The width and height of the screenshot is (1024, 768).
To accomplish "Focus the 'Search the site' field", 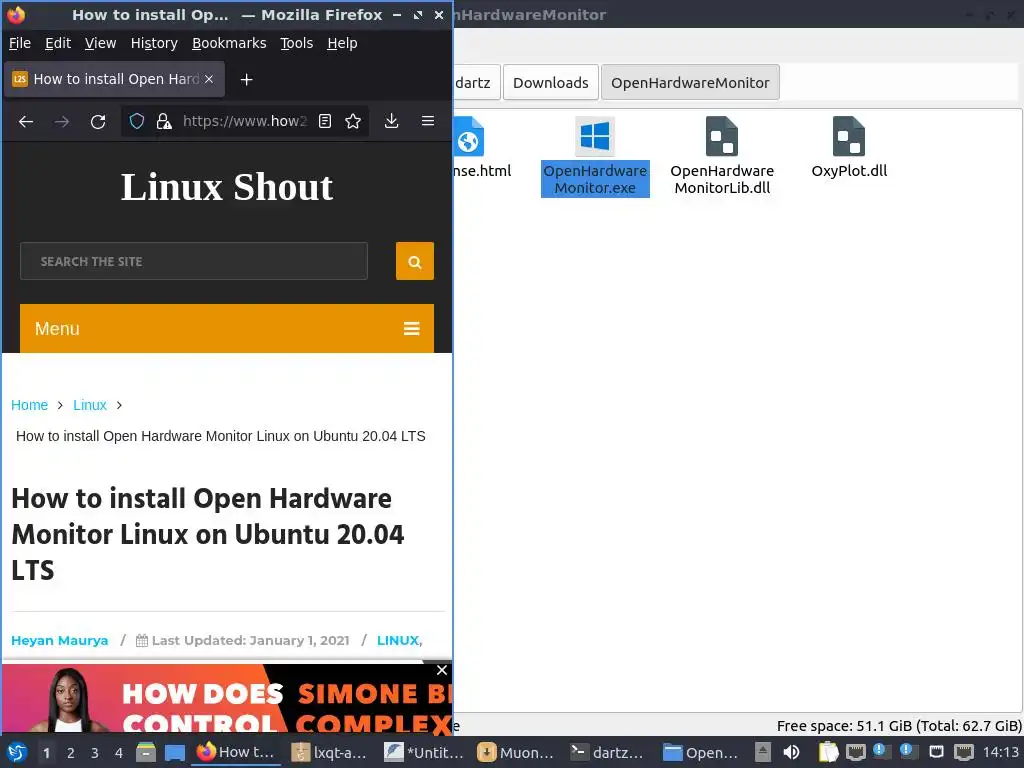I will pyautogui.click(x=194, y=261).
